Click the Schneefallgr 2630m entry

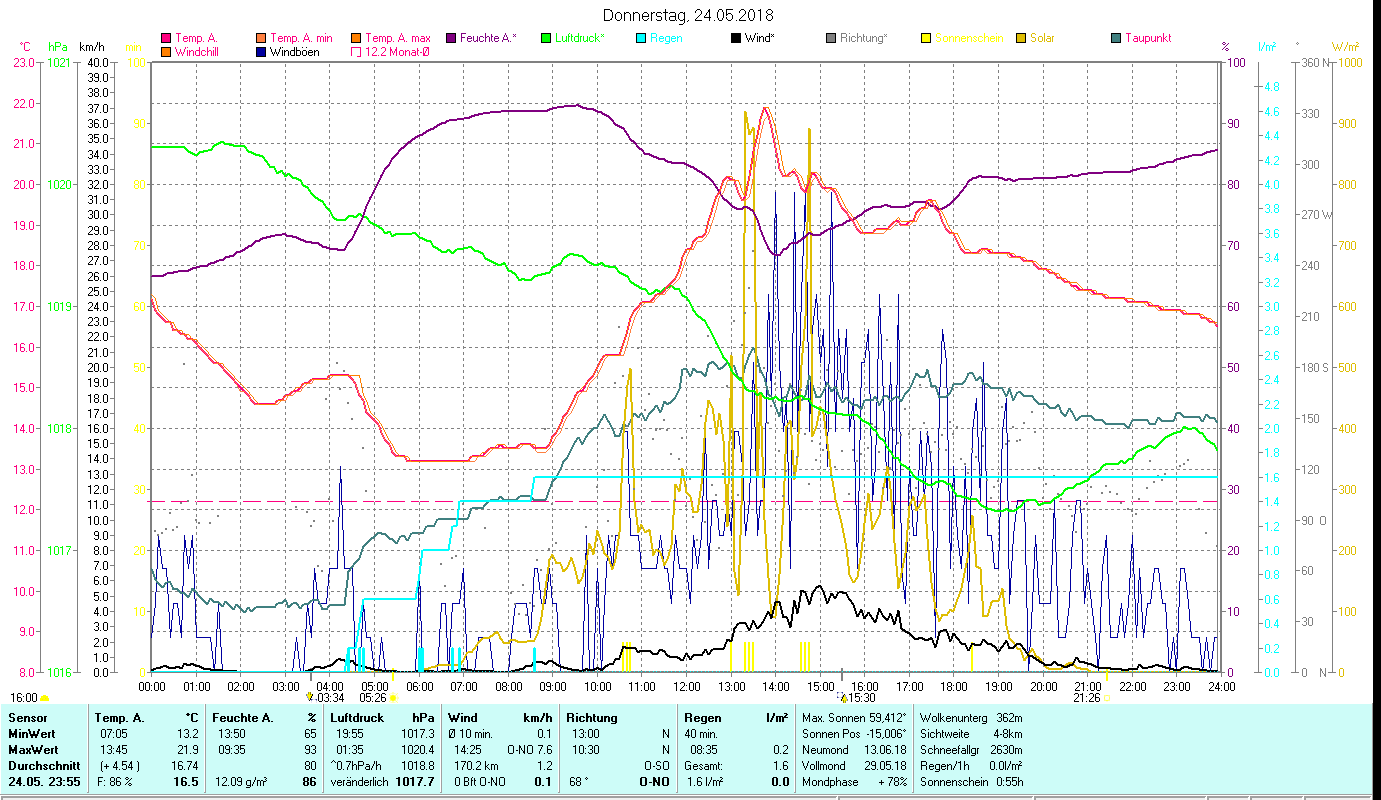click(x=970, y=750)
